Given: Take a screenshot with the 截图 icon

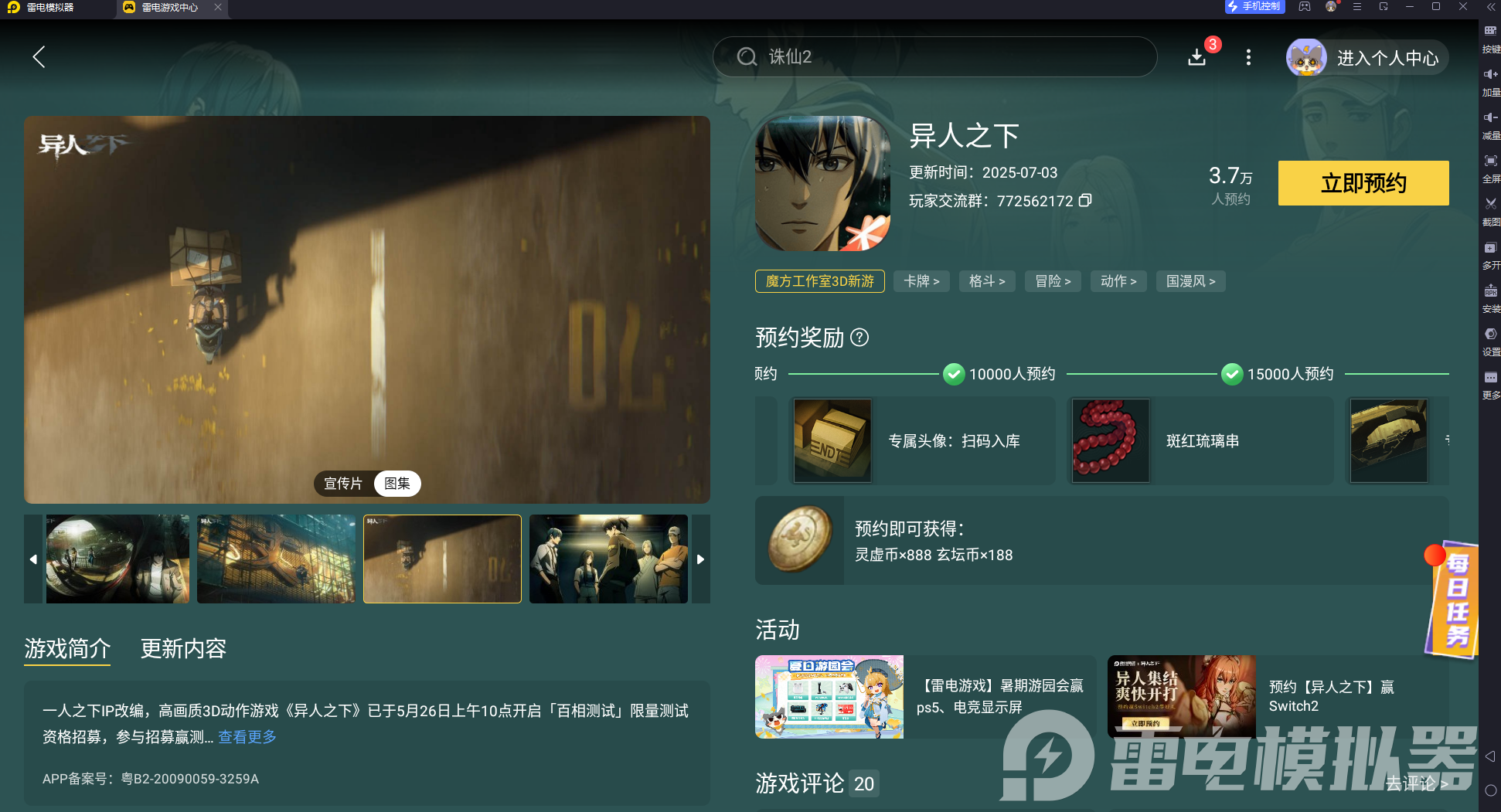Looking at the screenshot, I should pos(1491,211).
